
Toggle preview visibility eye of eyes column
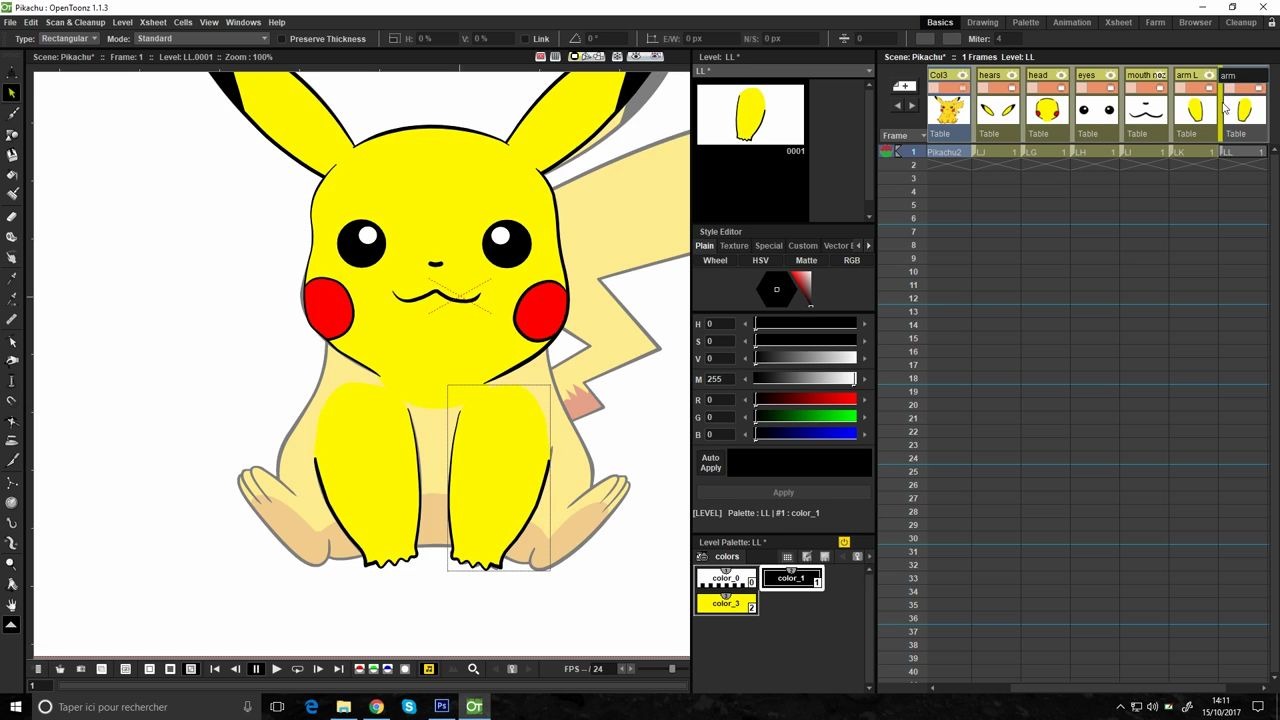(x=1111, y=75)
